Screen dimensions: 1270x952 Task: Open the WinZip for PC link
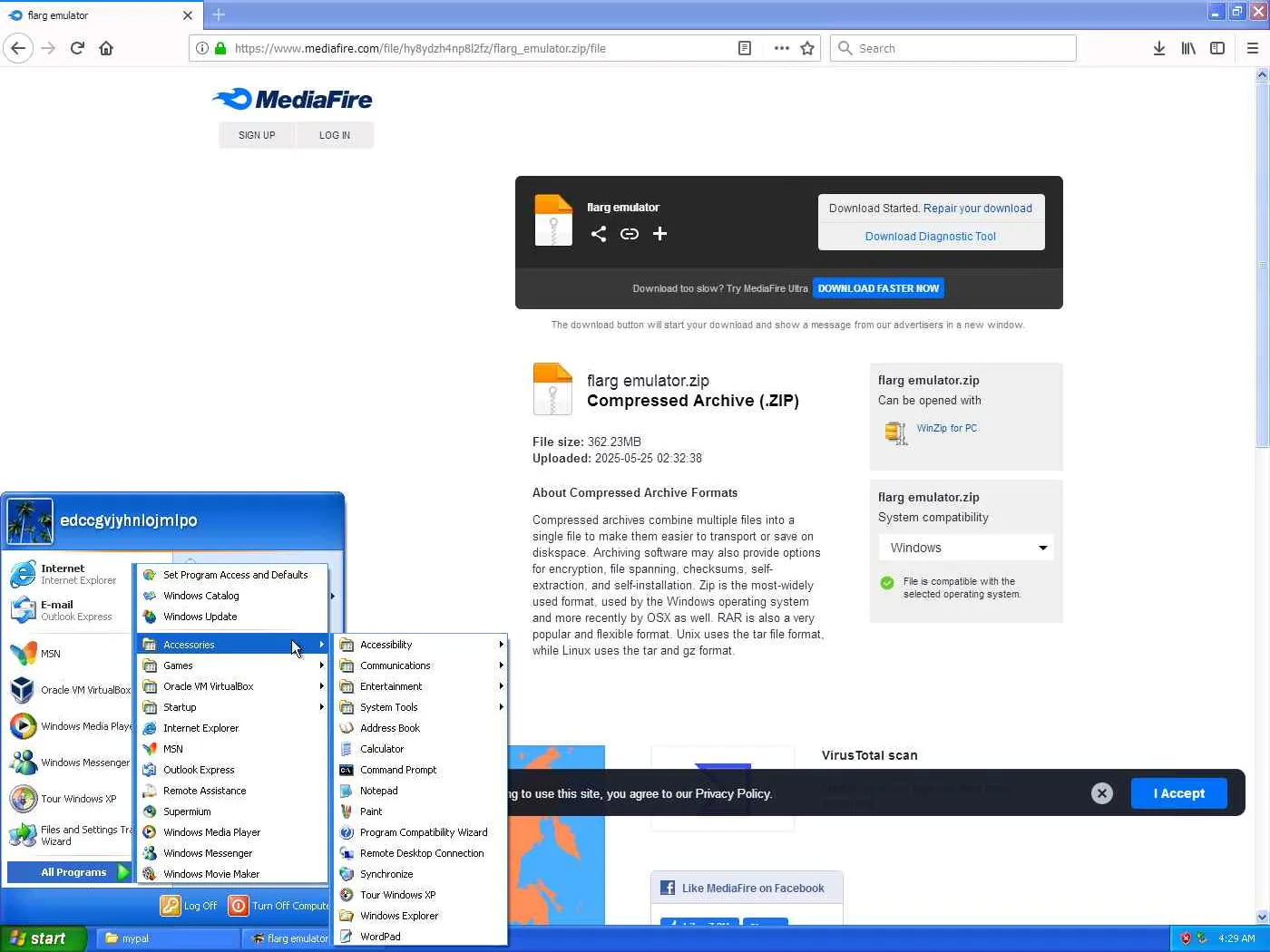point(947,429)
